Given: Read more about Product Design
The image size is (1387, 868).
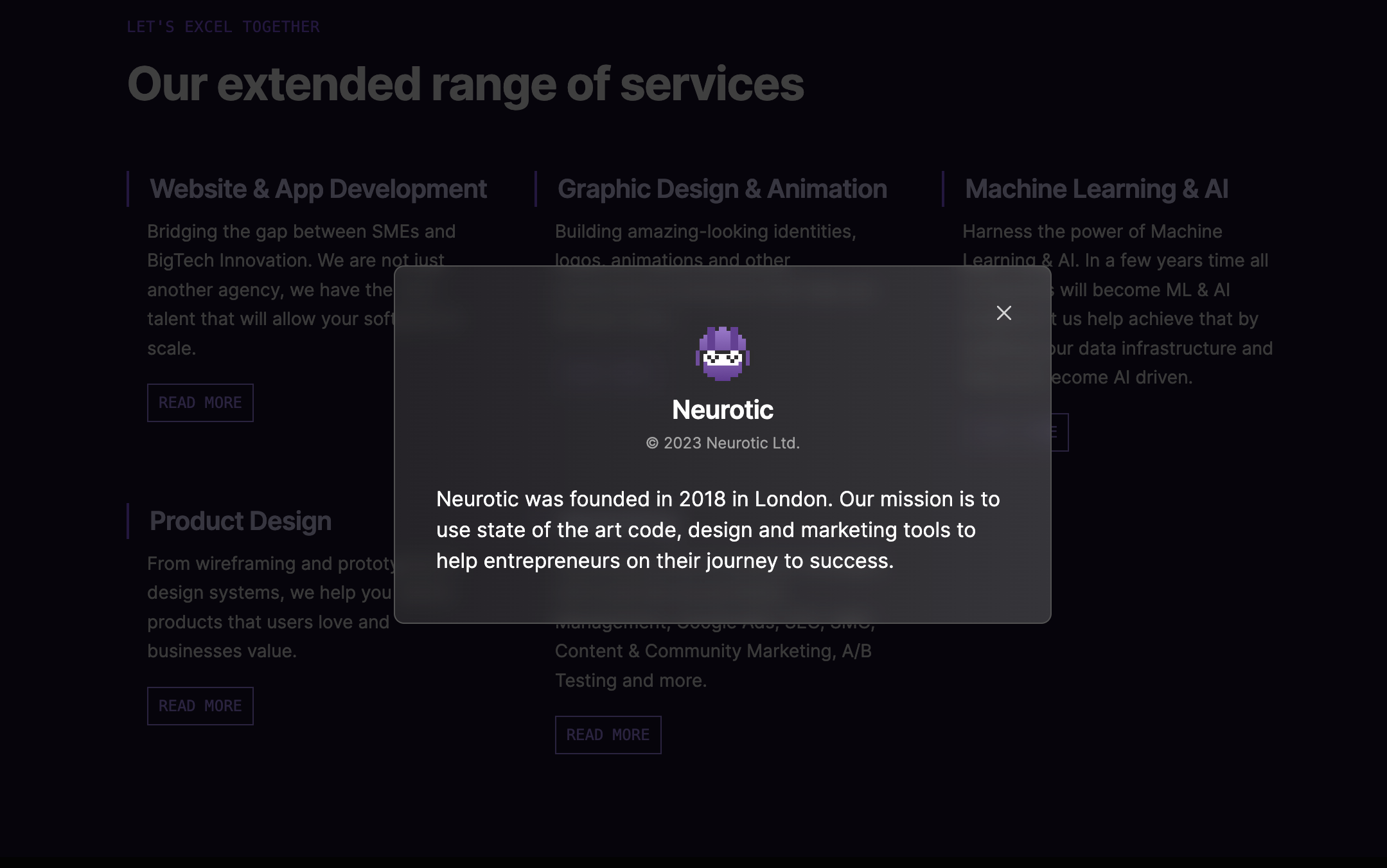Looking at the screenshot, I should [x=200, y=706].
